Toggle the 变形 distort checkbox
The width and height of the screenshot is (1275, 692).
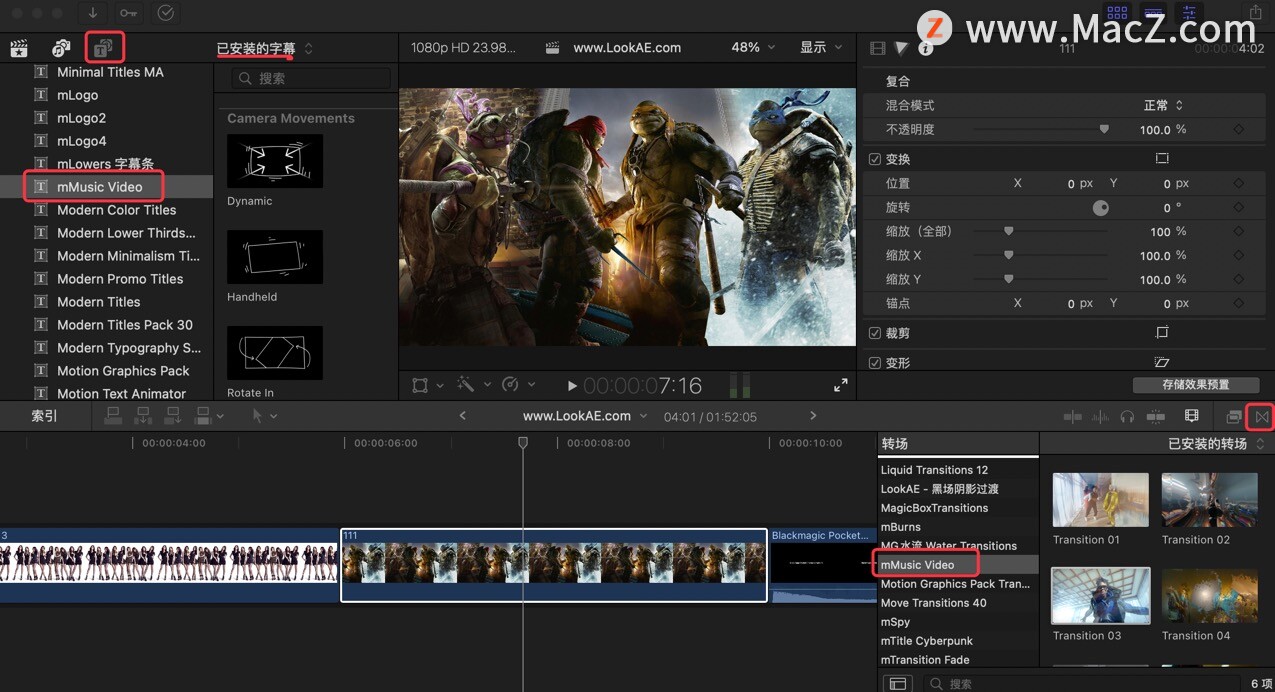click(875, 363)
